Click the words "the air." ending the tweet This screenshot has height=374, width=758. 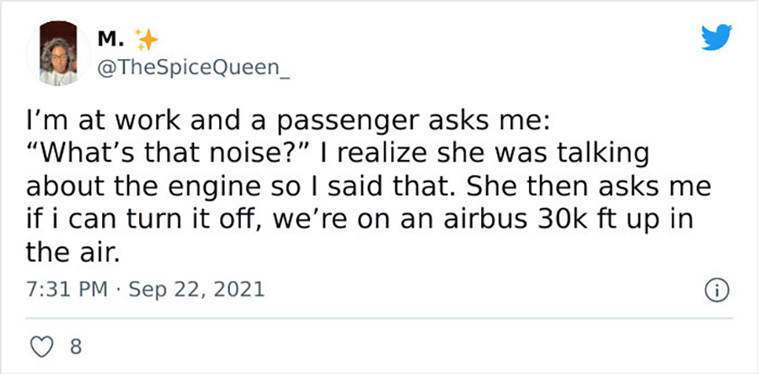pyautogui.click(x=72, y=253)
